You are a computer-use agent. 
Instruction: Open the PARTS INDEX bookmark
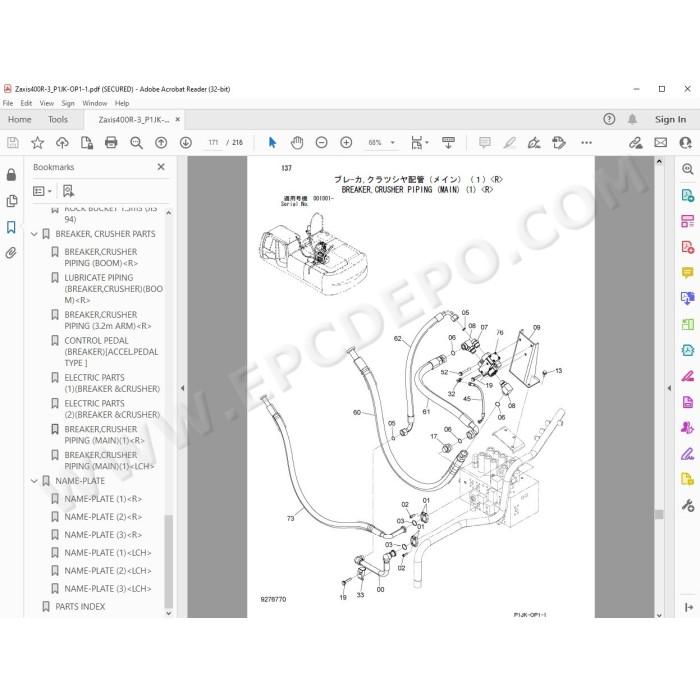[x=80, y=607]
